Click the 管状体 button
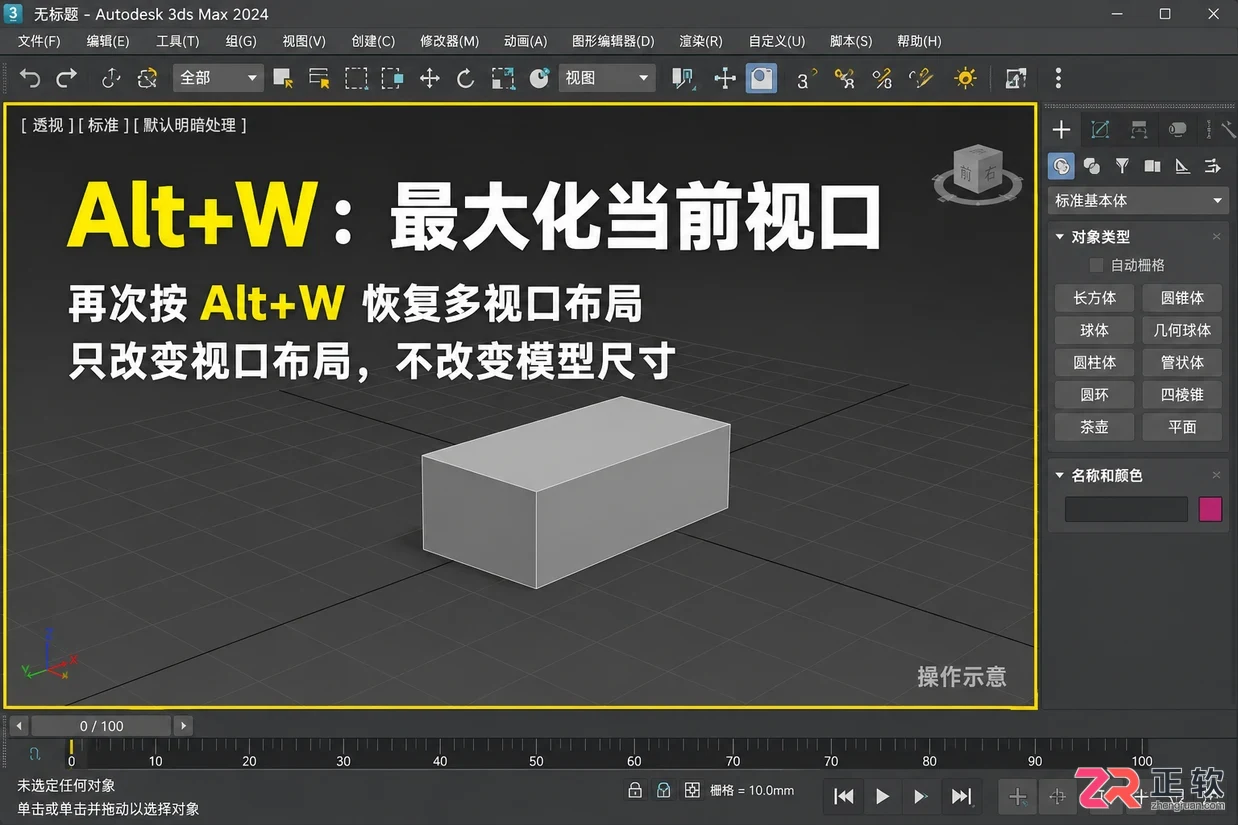This screenshot has height=825, width=1238. pyautogui.click(x=1182, y=362)
